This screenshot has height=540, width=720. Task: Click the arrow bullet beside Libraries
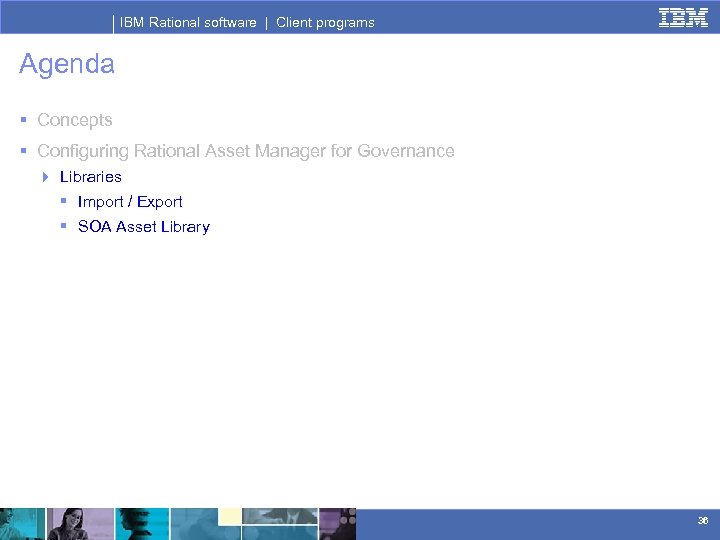pyautogui.click(x=45, y=177)
